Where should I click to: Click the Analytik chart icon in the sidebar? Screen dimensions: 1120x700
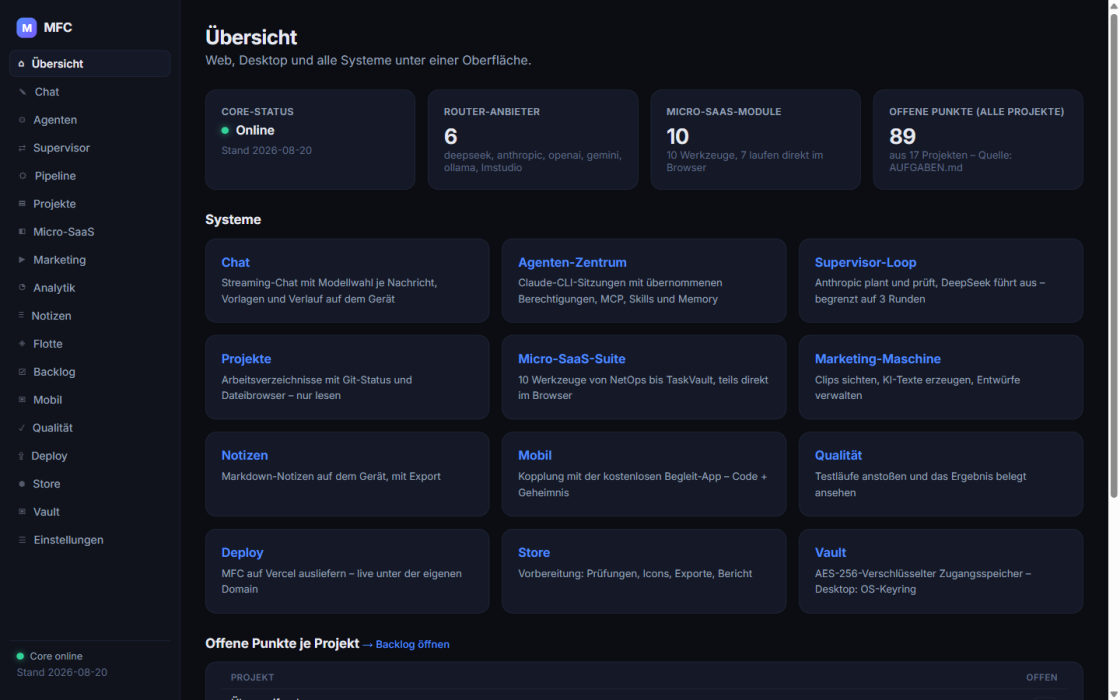[x=22, y=287]
